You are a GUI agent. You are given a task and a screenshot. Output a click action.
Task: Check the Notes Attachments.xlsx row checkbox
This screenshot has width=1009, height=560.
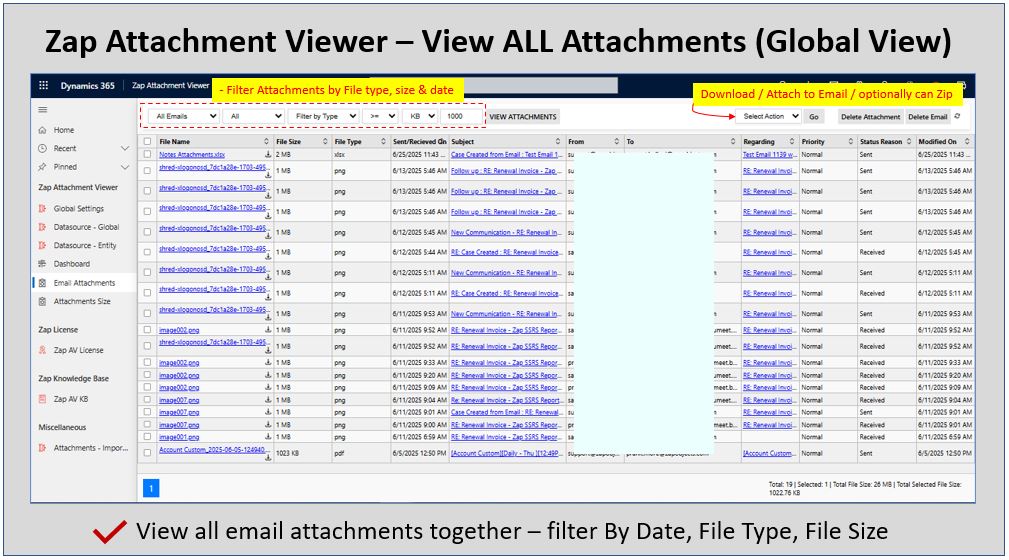148,154
